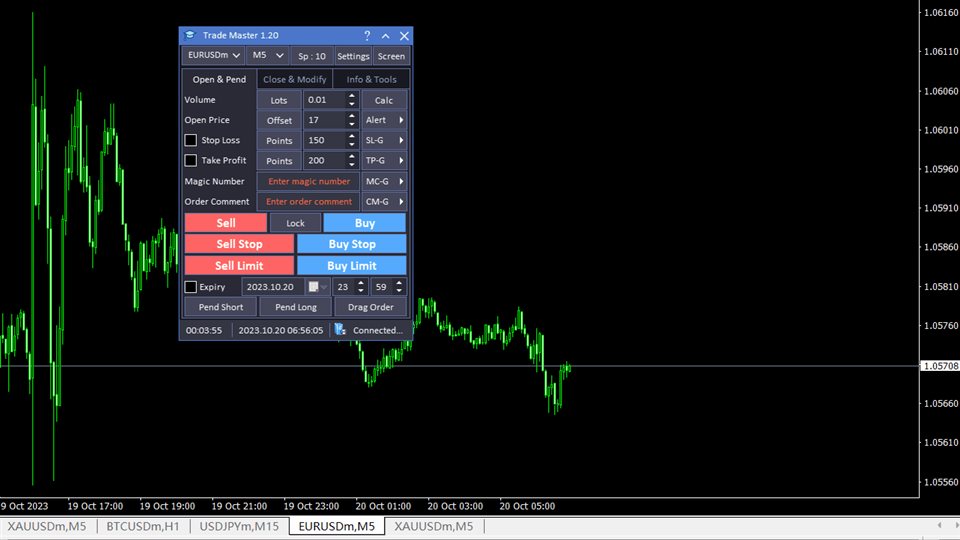960x540 pixels.
Task: Click the Pend Short button
Action: coord(220,307)
